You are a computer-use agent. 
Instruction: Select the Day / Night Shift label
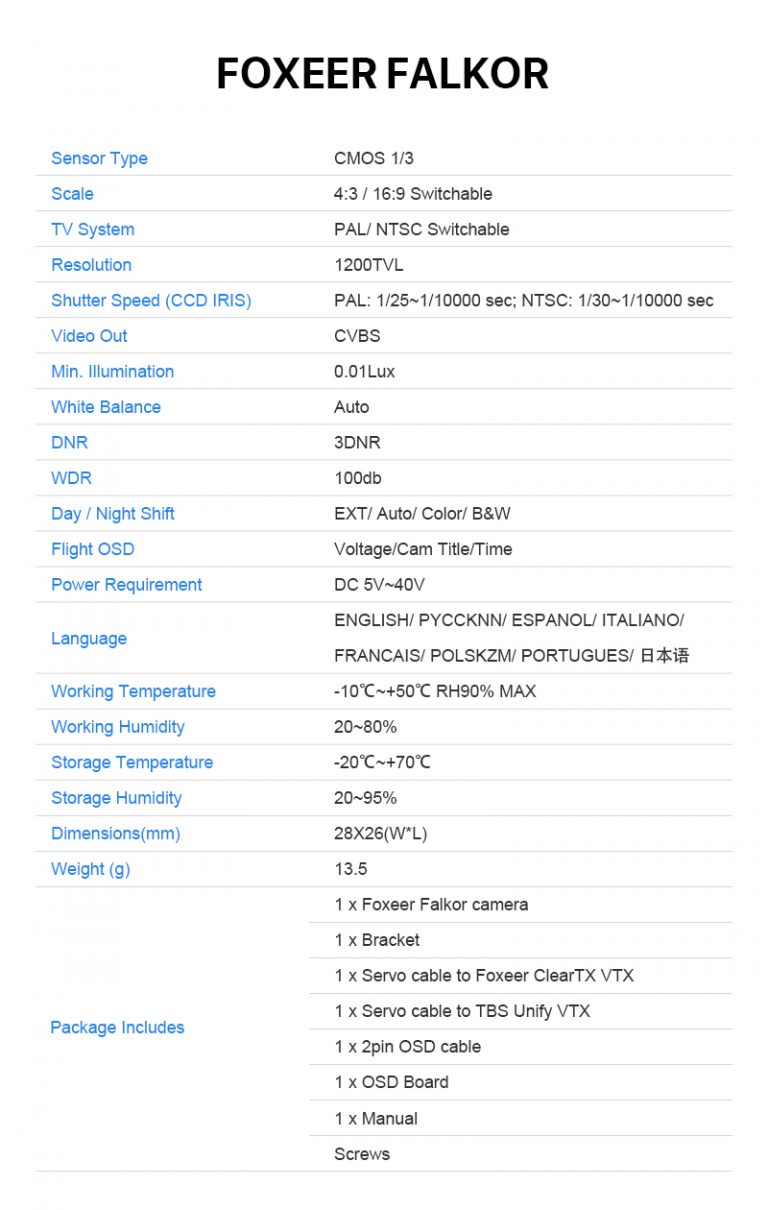point(113,514)
